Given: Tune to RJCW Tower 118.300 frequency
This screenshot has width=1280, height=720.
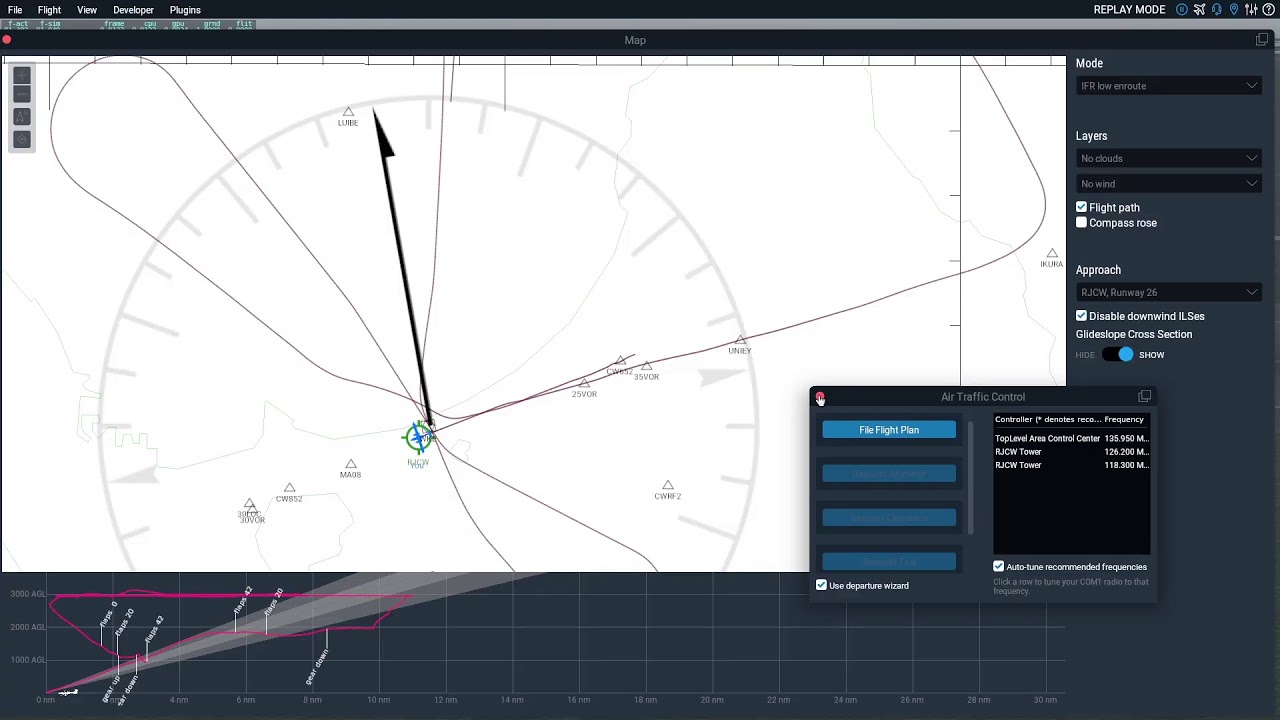Looking at the screenshot, I should click(1071, 465).
